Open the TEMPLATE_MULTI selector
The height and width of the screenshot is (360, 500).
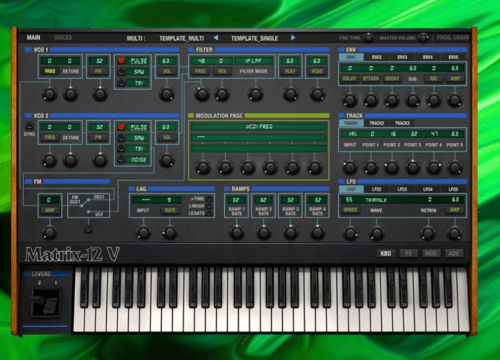181,38
